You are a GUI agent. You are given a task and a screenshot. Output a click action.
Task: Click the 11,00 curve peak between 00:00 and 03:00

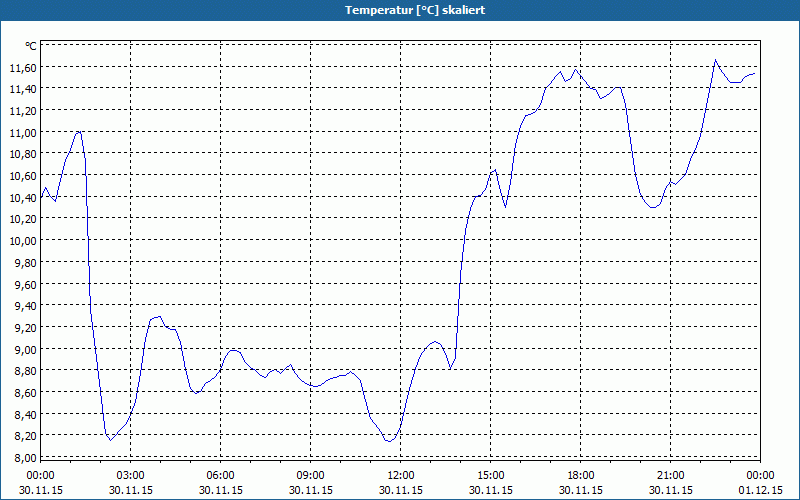point(78,132)
